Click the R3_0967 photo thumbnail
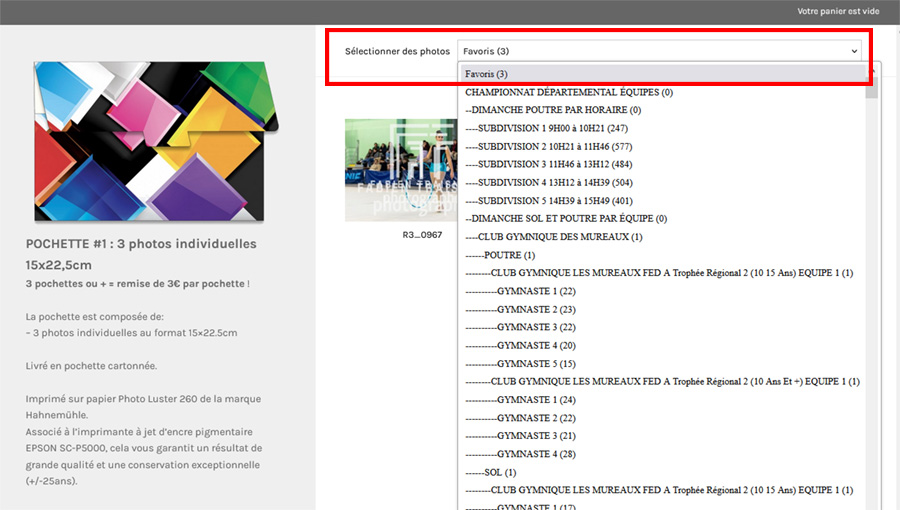 click(400, 170)
